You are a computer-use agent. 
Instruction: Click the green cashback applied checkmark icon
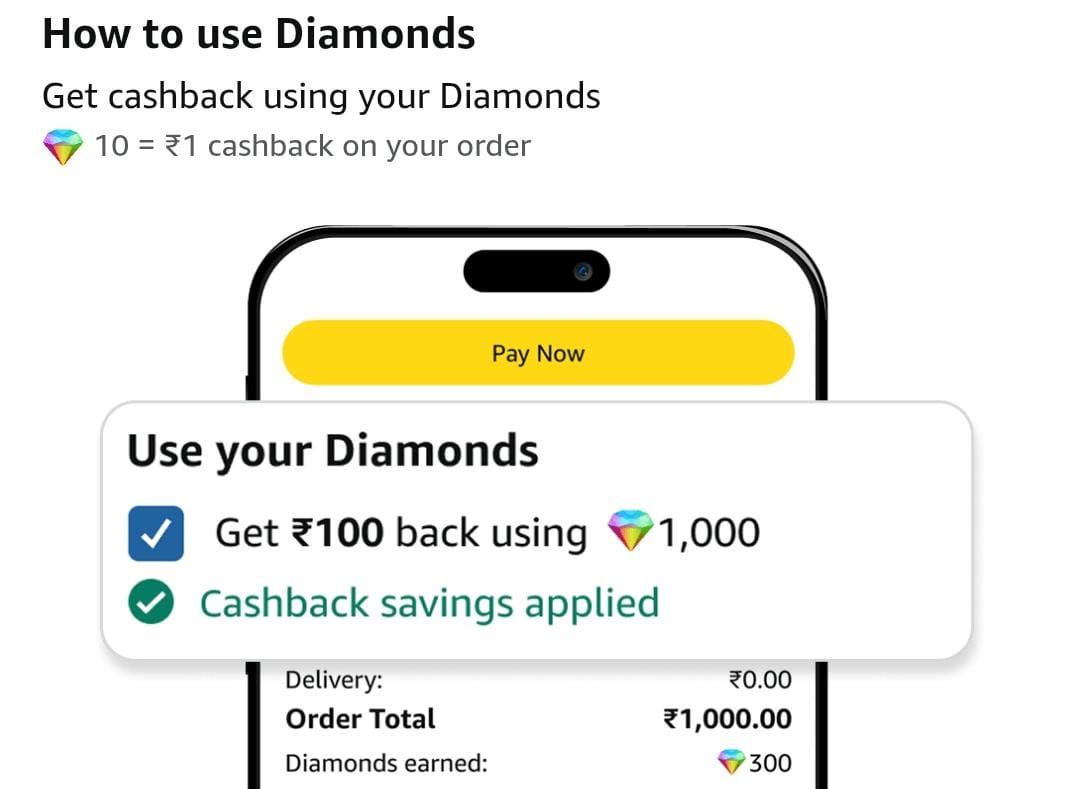151,603
